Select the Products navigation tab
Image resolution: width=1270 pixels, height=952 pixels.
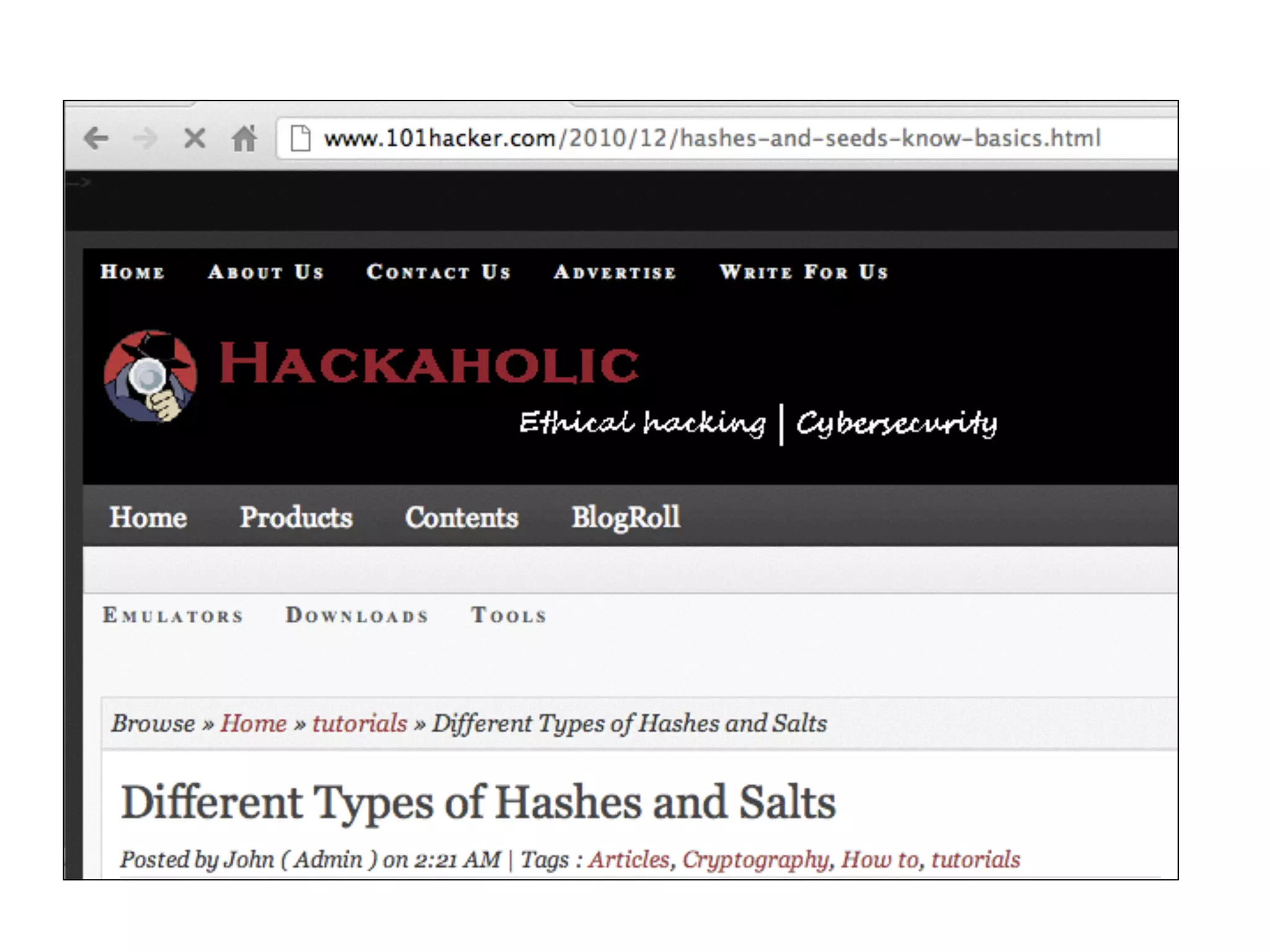[296, 517]
